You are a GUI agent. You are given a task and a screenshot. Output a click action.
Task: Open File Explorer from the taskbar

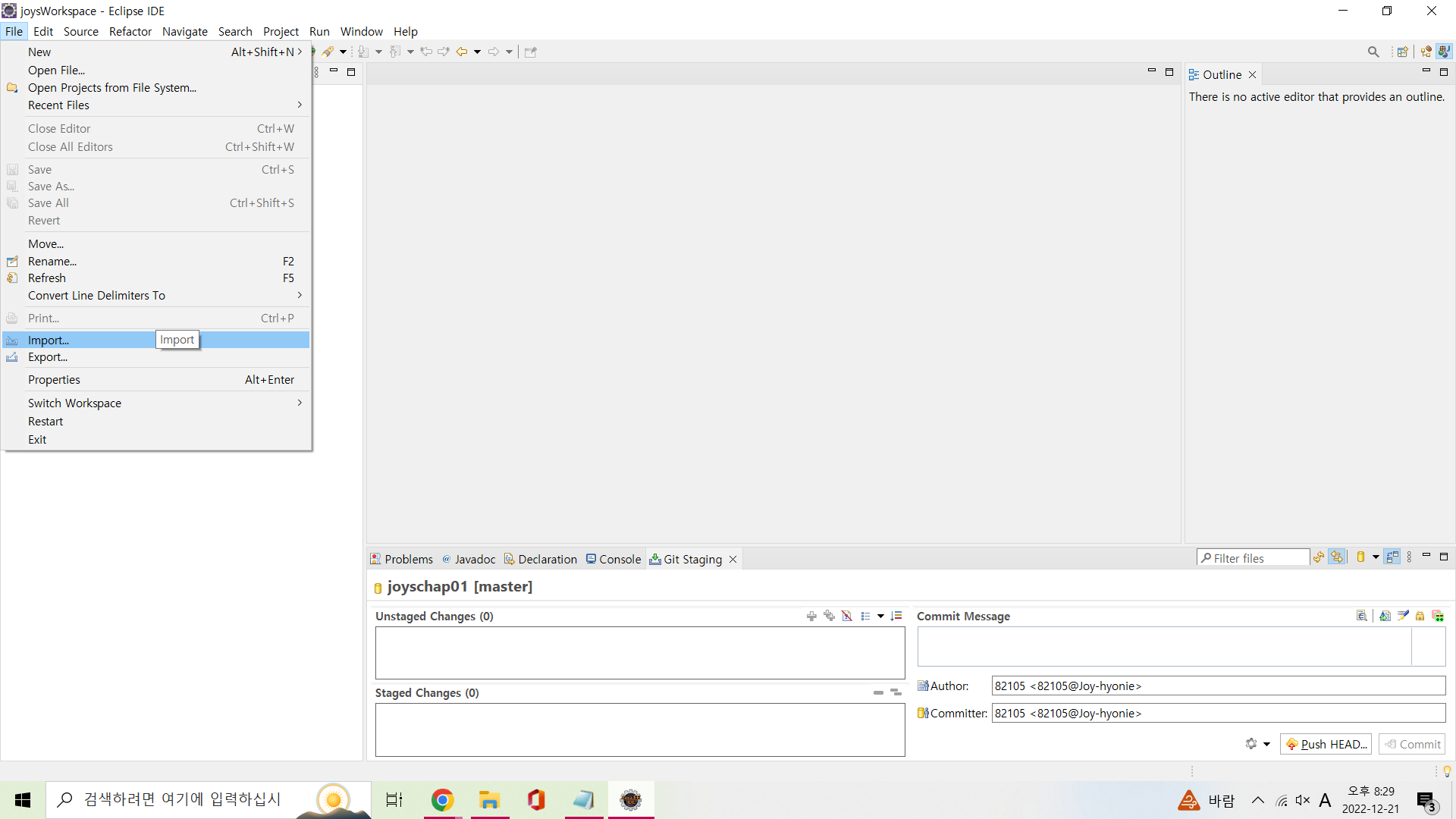pyautogui.click(x=489, y=800)
